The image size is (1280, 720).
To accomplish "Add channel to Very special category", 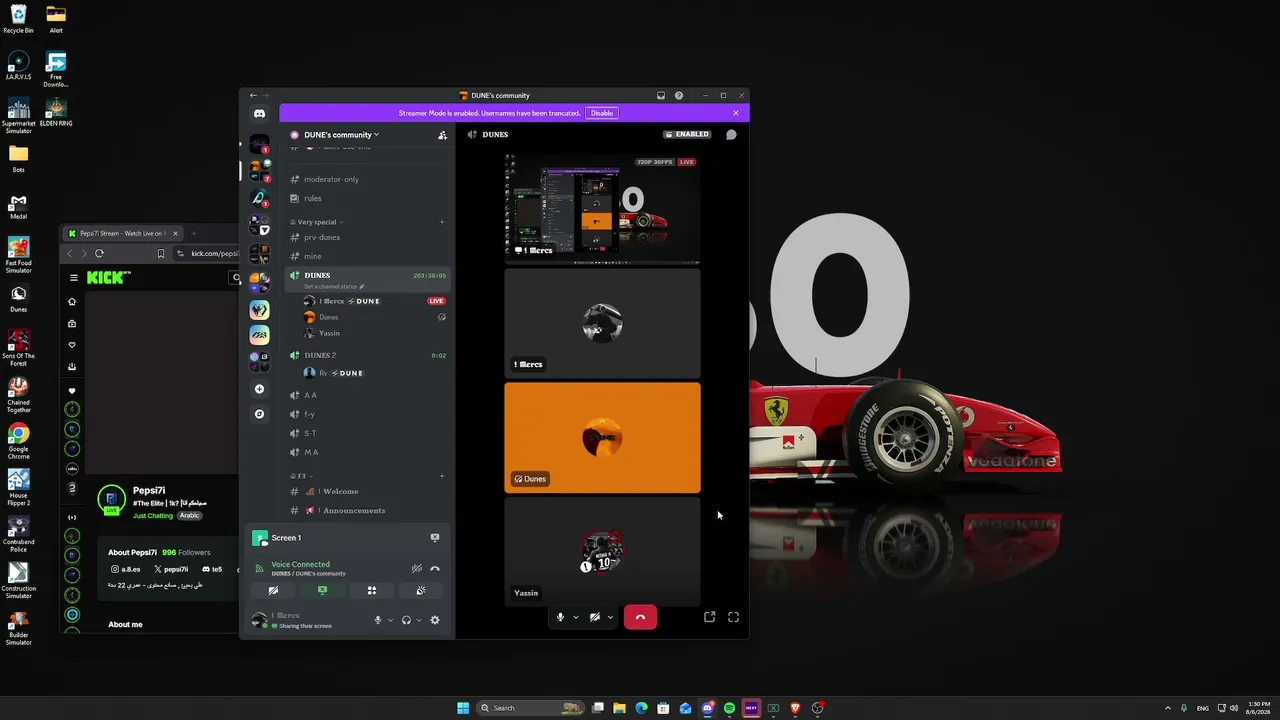I will pos(442,222).
